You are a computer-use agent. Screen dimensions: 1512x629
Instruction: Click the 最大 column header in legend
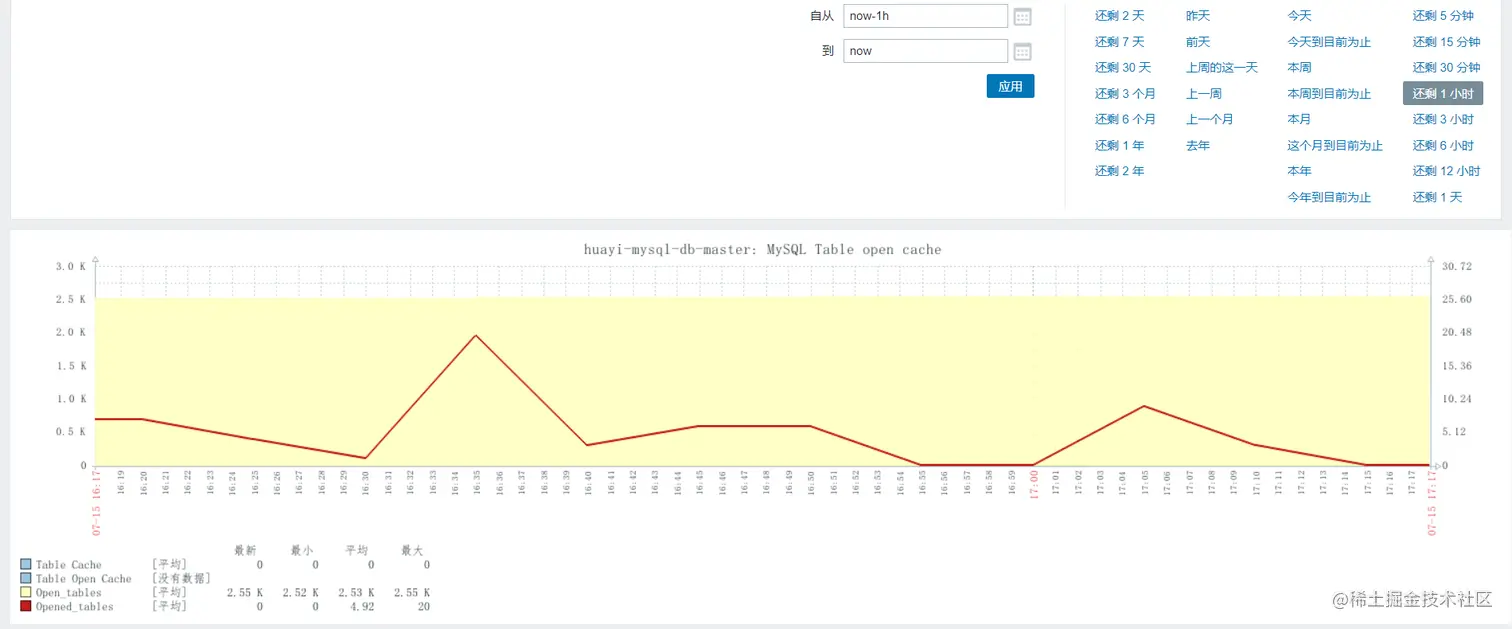(x=413, y=550)
